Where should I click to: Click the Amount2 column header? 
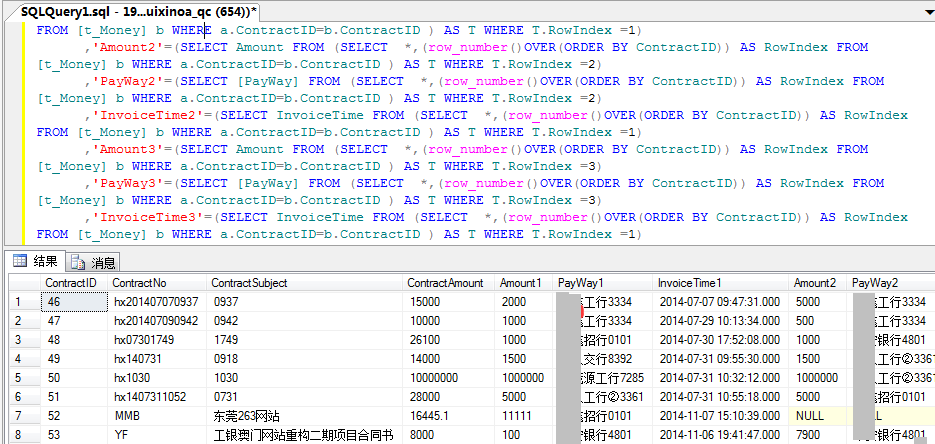click(818, 283)
